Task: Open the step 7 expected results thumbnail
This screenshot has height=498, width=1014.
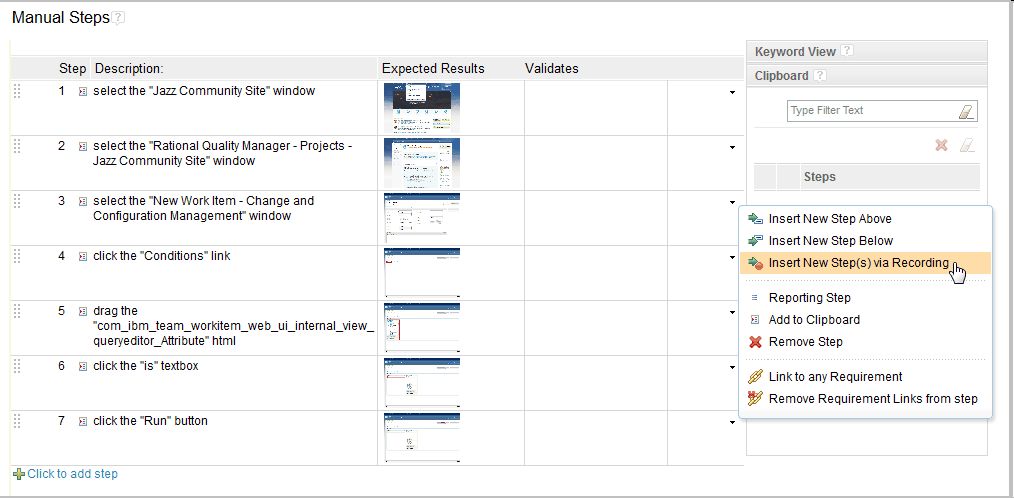Action: pos(422,438)
